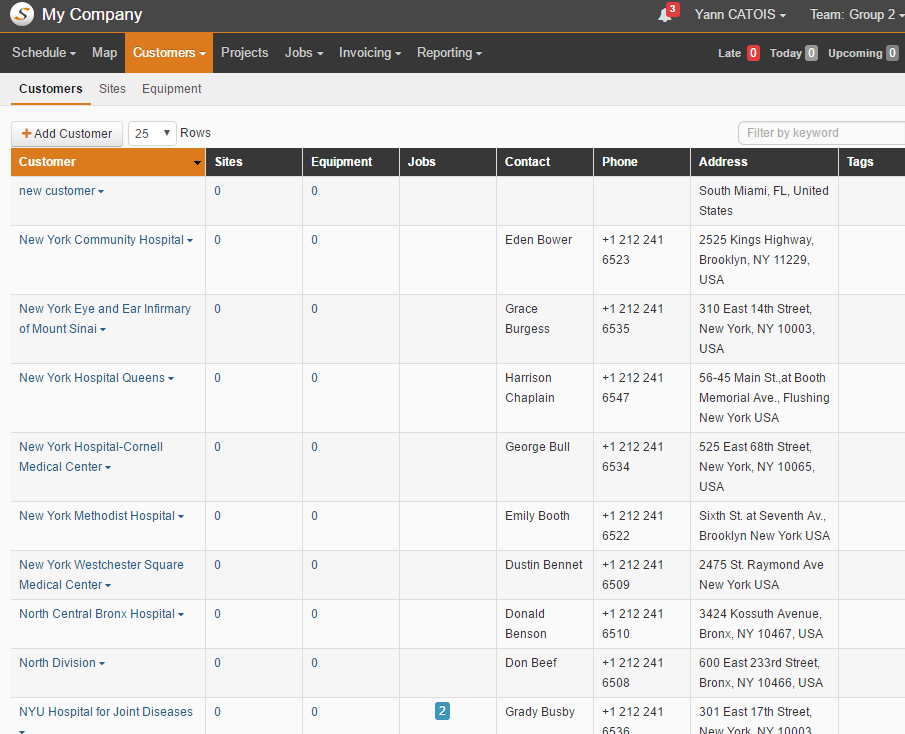905x734 pixels.
Task: Open New York Methodist Hospital customer
Action: click(x=97, y=516)
